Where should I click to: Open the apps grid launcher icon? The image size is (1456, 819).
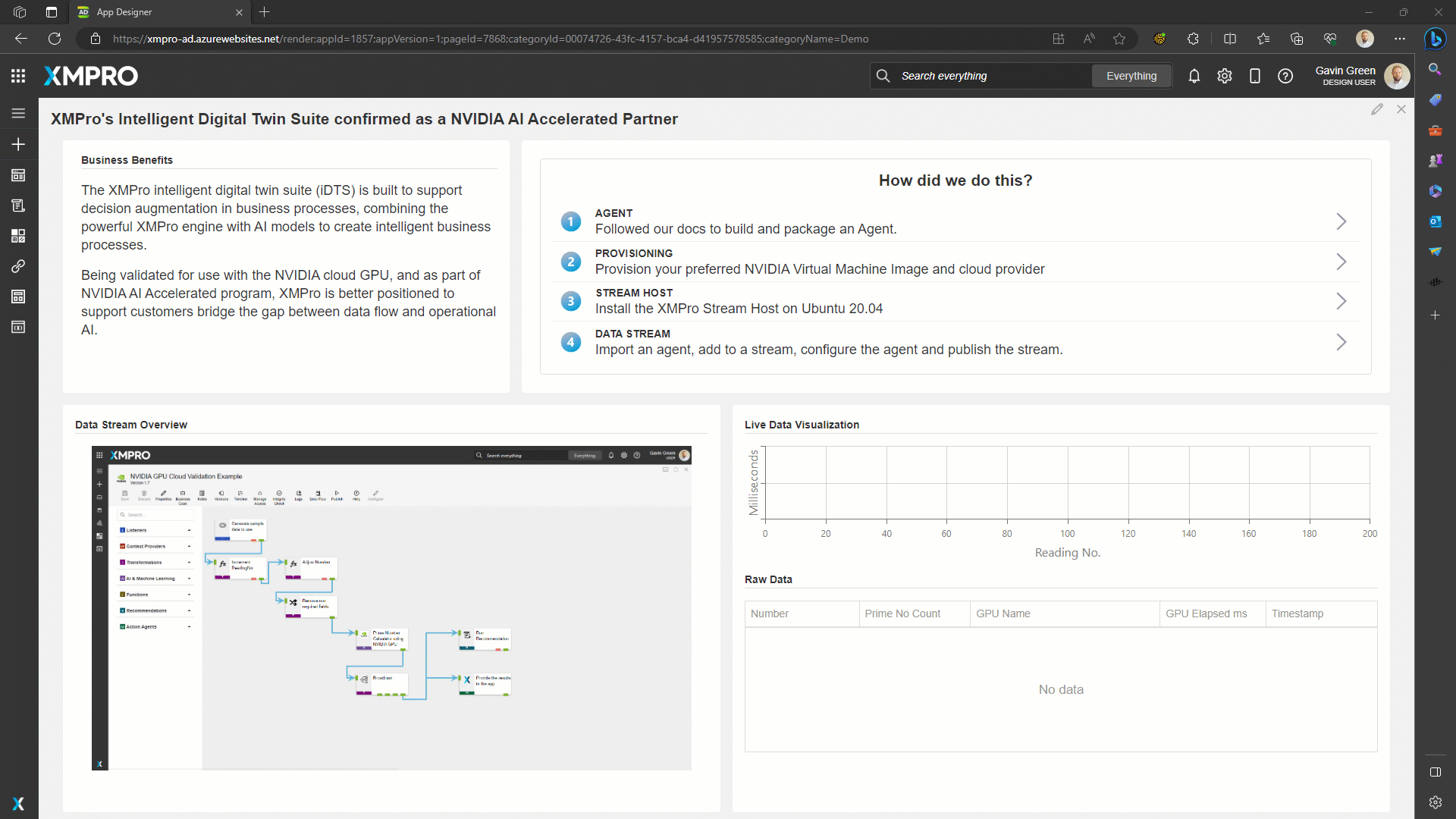(18, 76)
